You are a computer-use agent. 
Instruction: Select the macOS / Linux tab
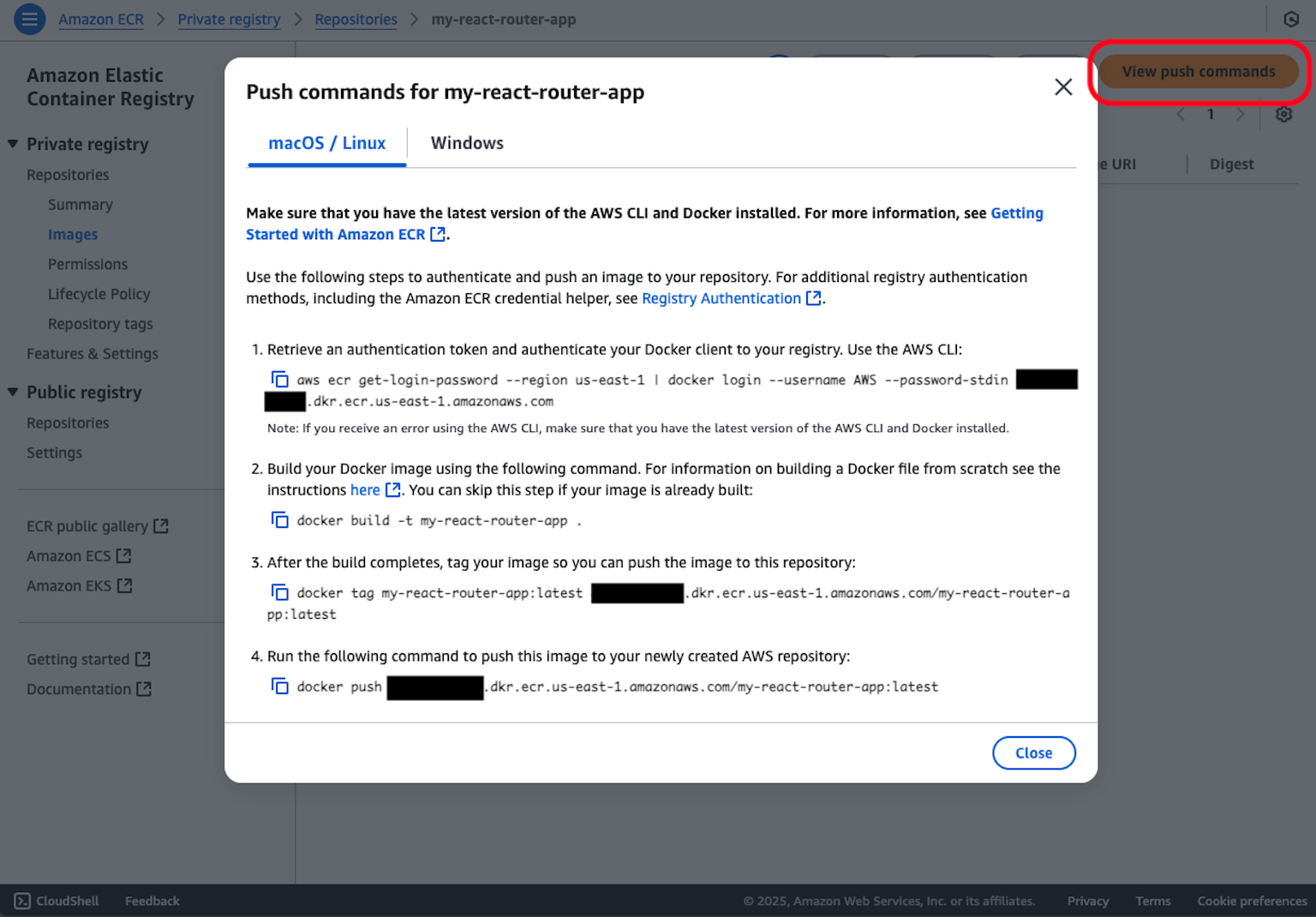click(326, 143)
